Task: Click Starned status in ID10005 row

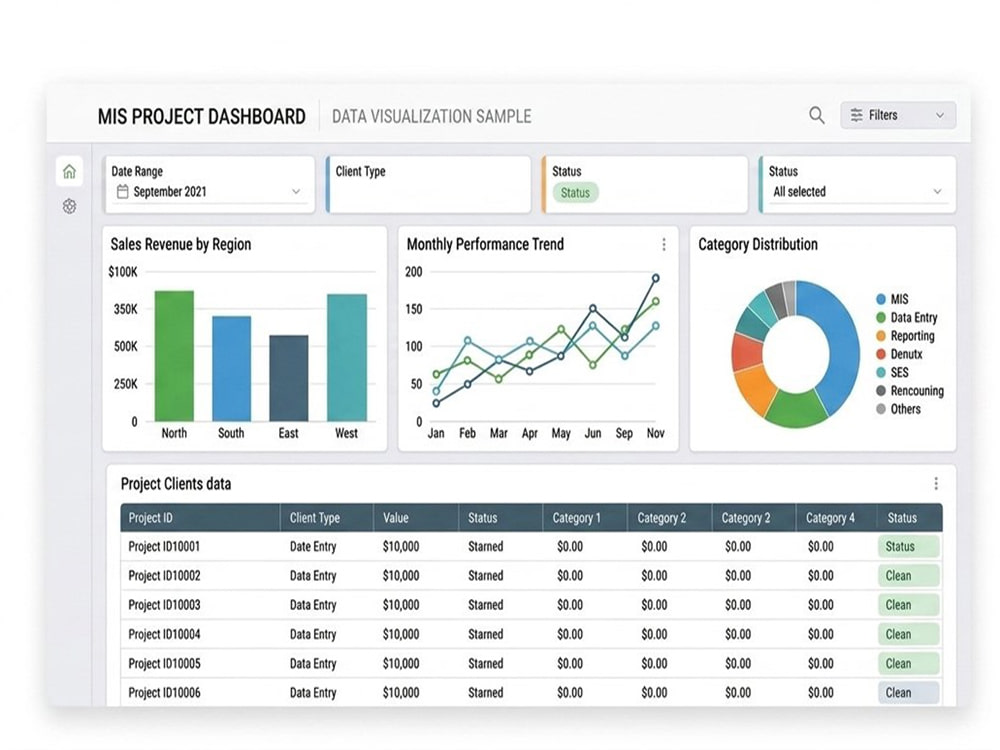Action: tap(485, 664)
